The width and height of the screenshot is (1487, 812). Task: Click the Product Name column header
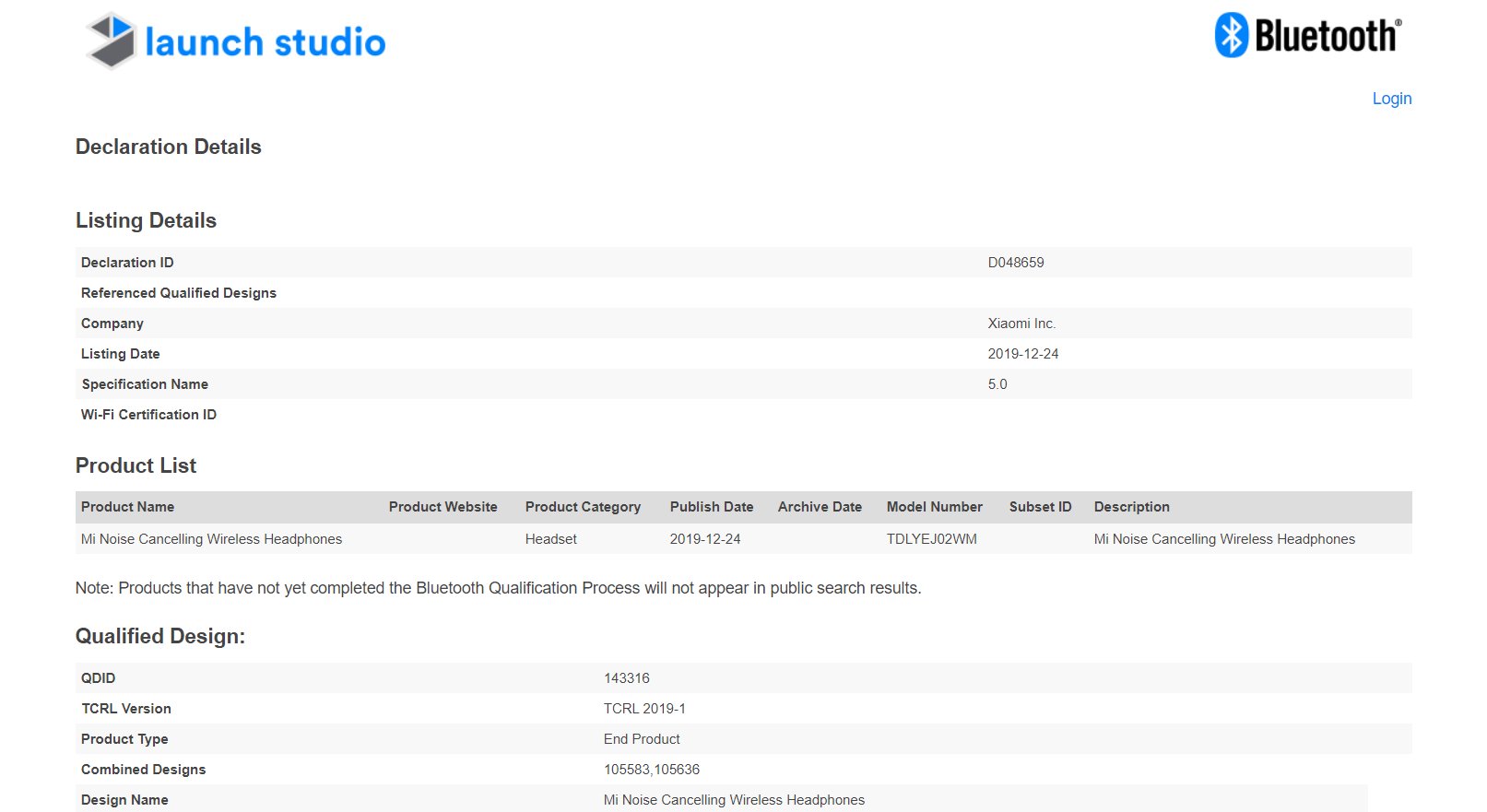(x=127, y=507)
